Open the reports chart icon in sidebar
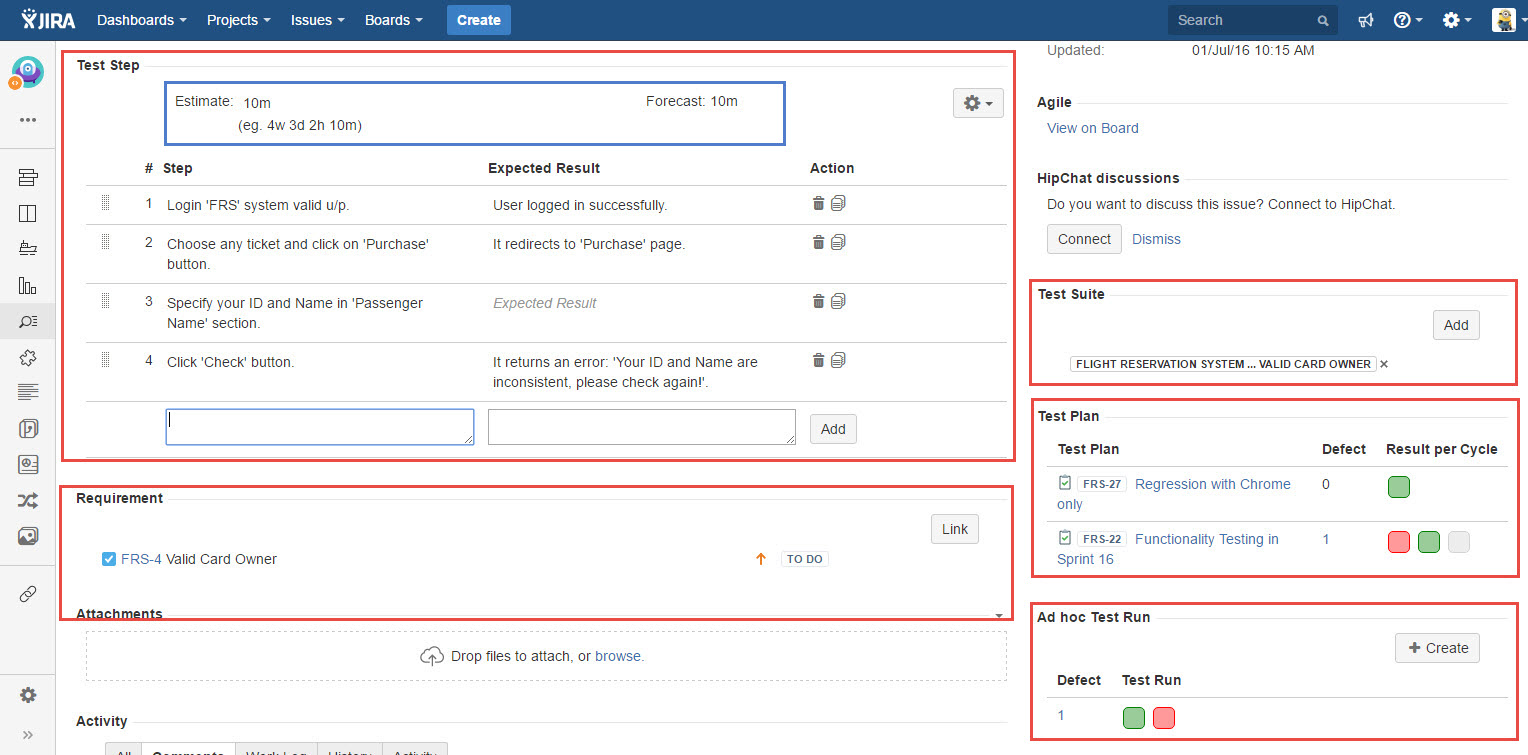Viewport: 1528px width, 755px height. coord(28,285)
